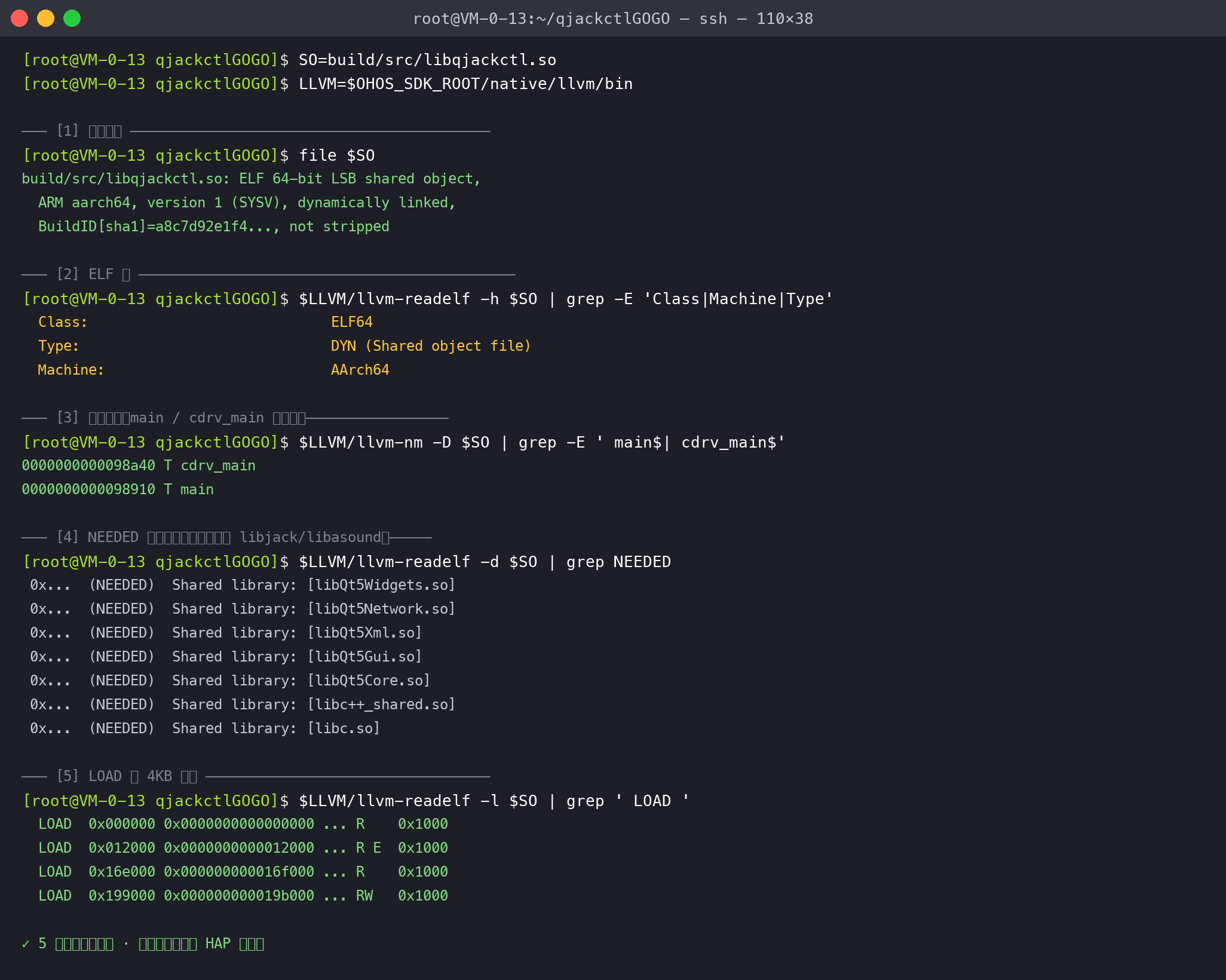This screenshot has height=980, width=1226.
Task: Click the '[libc++_shared.so]' entry
Action: (x=381, y=705)
